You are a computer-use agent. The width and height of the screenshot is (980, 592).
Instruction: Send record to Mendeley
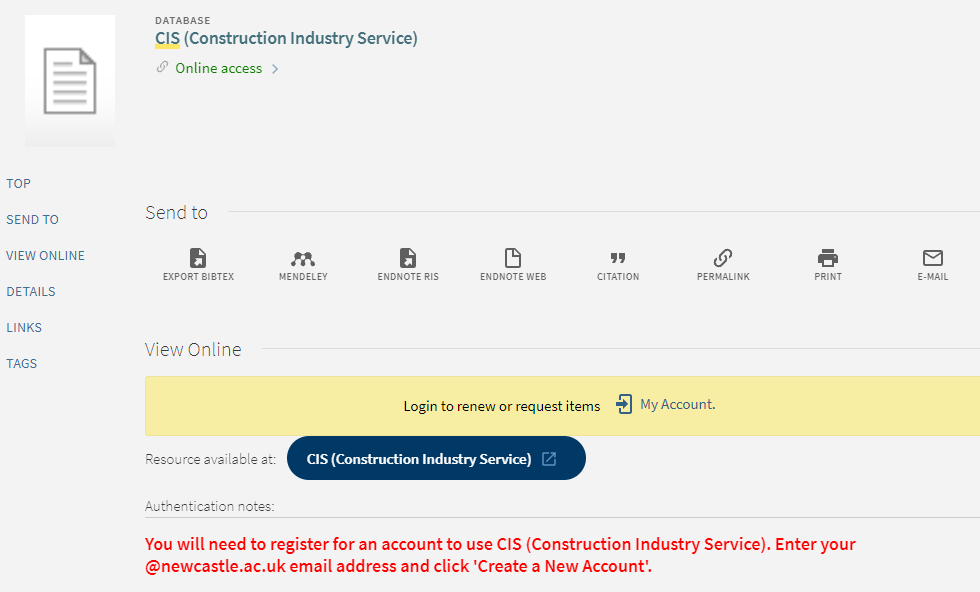click(x=303, y=259)
